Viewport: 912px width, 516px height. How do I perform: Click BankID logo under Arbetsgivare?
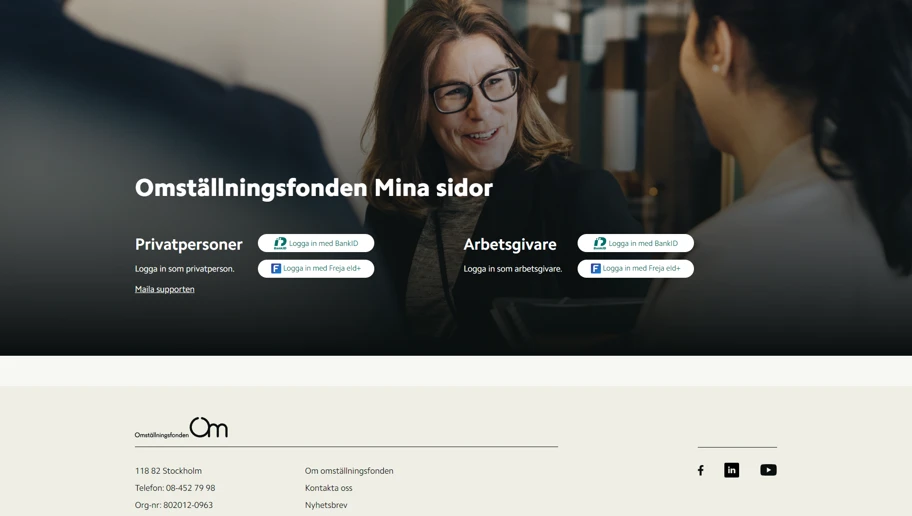click(x=600, y=243)
